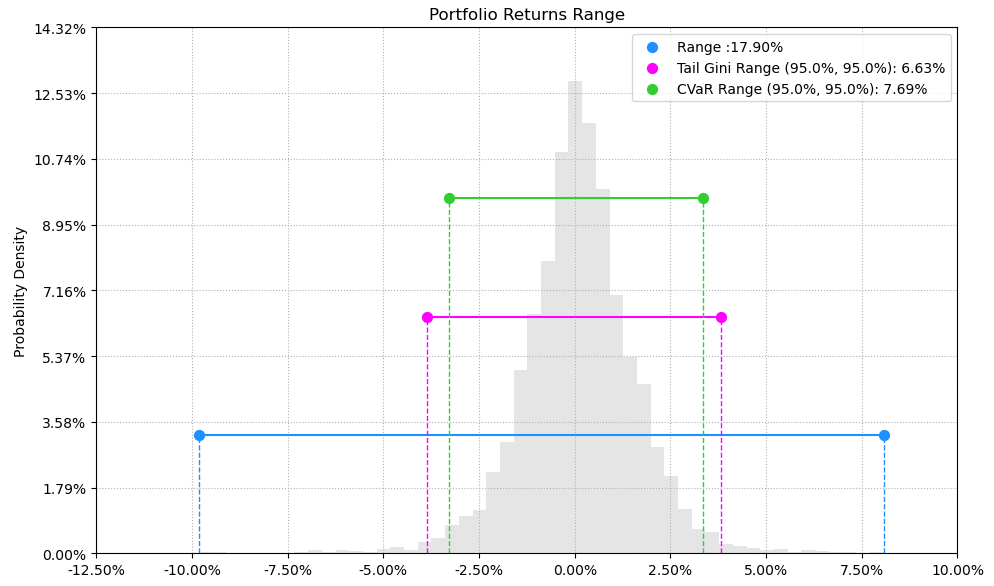Click the magenta Tail Gini legend marker
This screenshot has height=586, width=994.
click(652, 68)
